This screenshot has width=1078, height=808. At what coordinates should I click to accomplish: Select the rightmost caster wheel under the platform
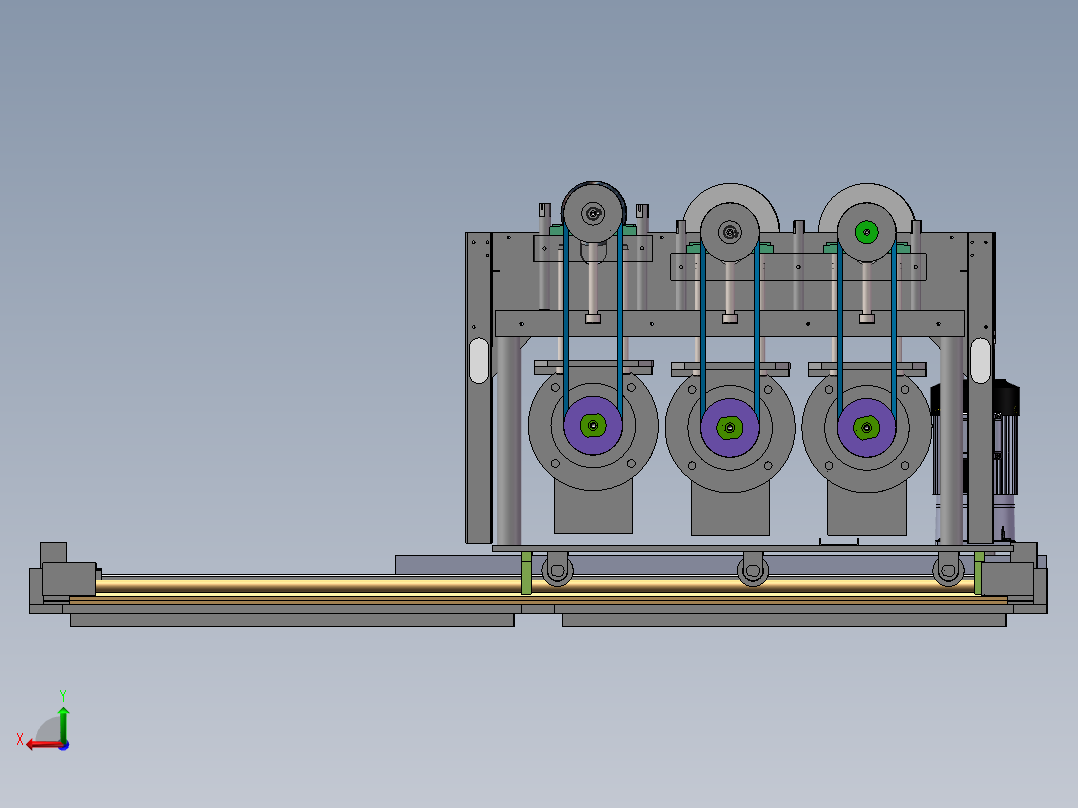coord(948,571)
